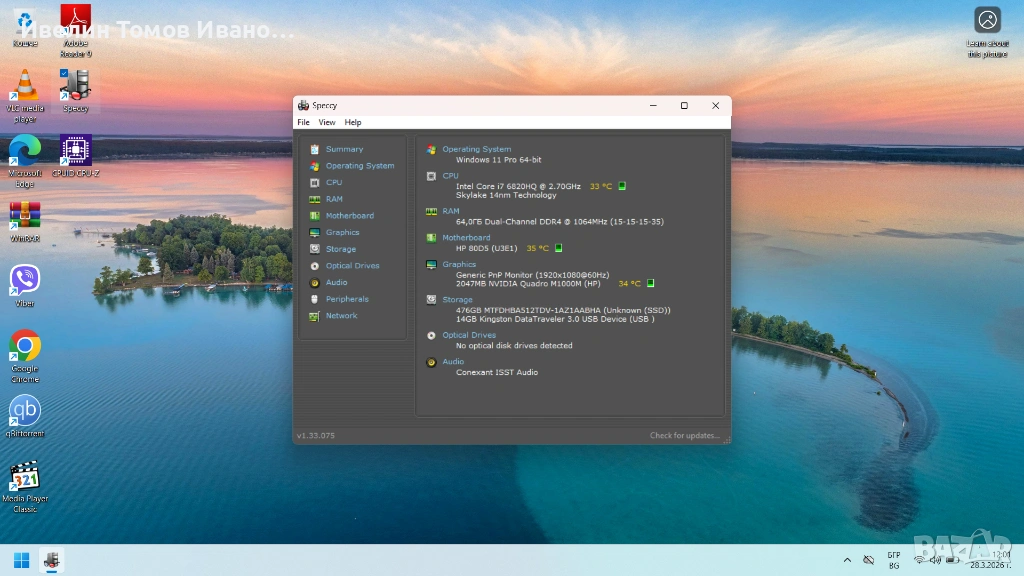Select Storage in the sidebar

click(340, 249)
